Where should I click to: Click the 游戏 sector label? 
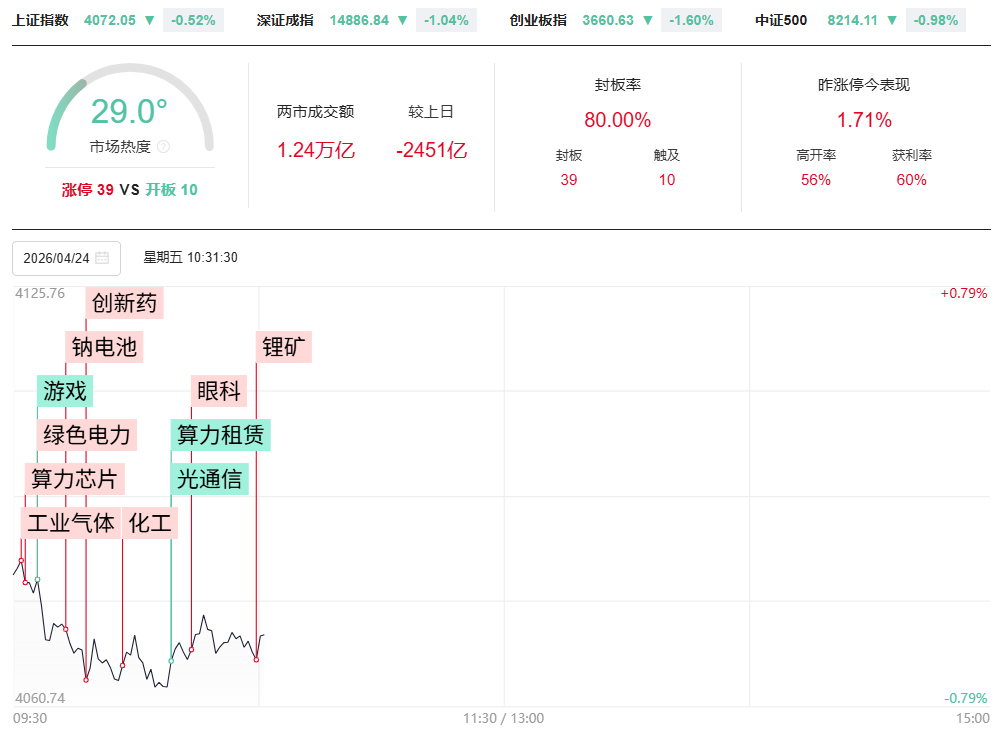pyautogui.click(x=64, y=391)
